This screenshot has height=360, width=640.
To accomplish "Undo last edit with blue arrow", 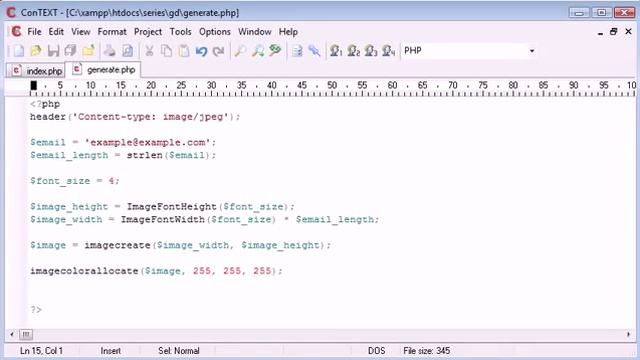I will [201, 51].
